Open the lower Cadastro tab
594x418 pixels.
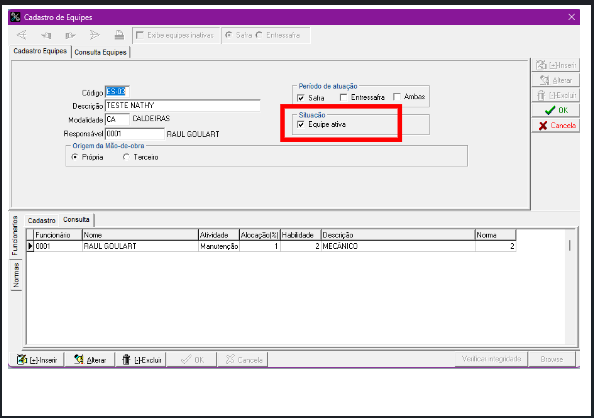click(42, 221)
